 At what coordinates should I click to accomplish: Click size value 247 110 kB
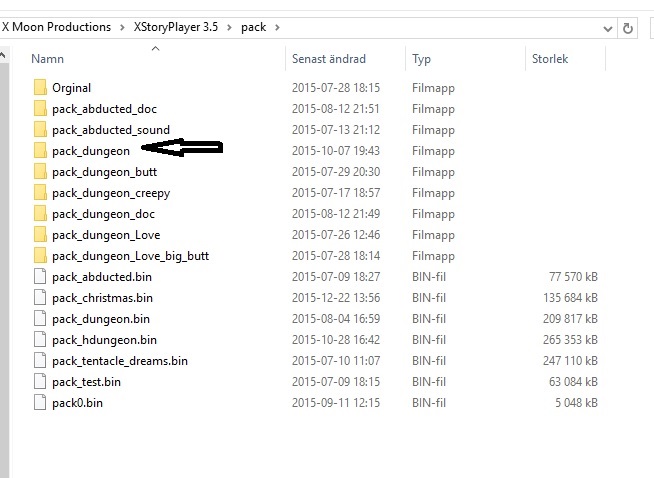[570, 361]
